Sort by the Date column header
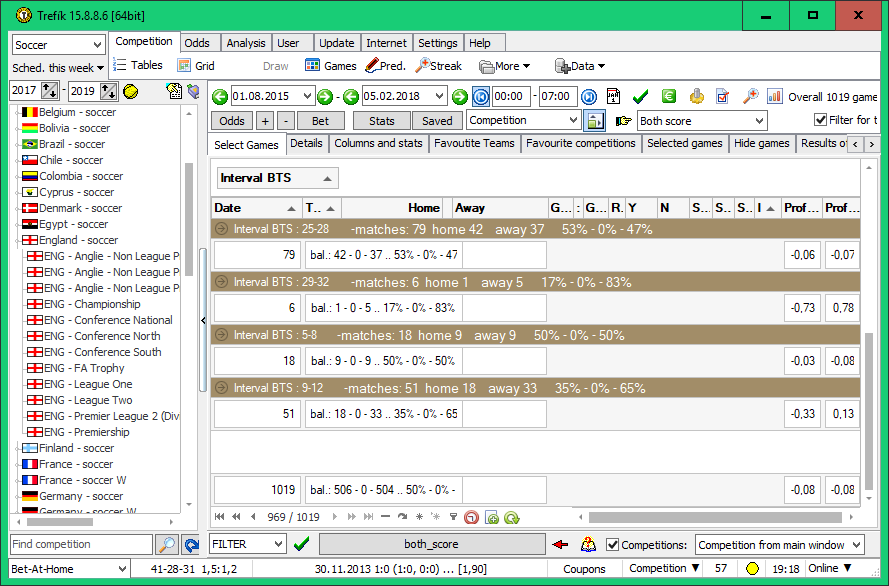889x586 pixels. pos(256,208)
